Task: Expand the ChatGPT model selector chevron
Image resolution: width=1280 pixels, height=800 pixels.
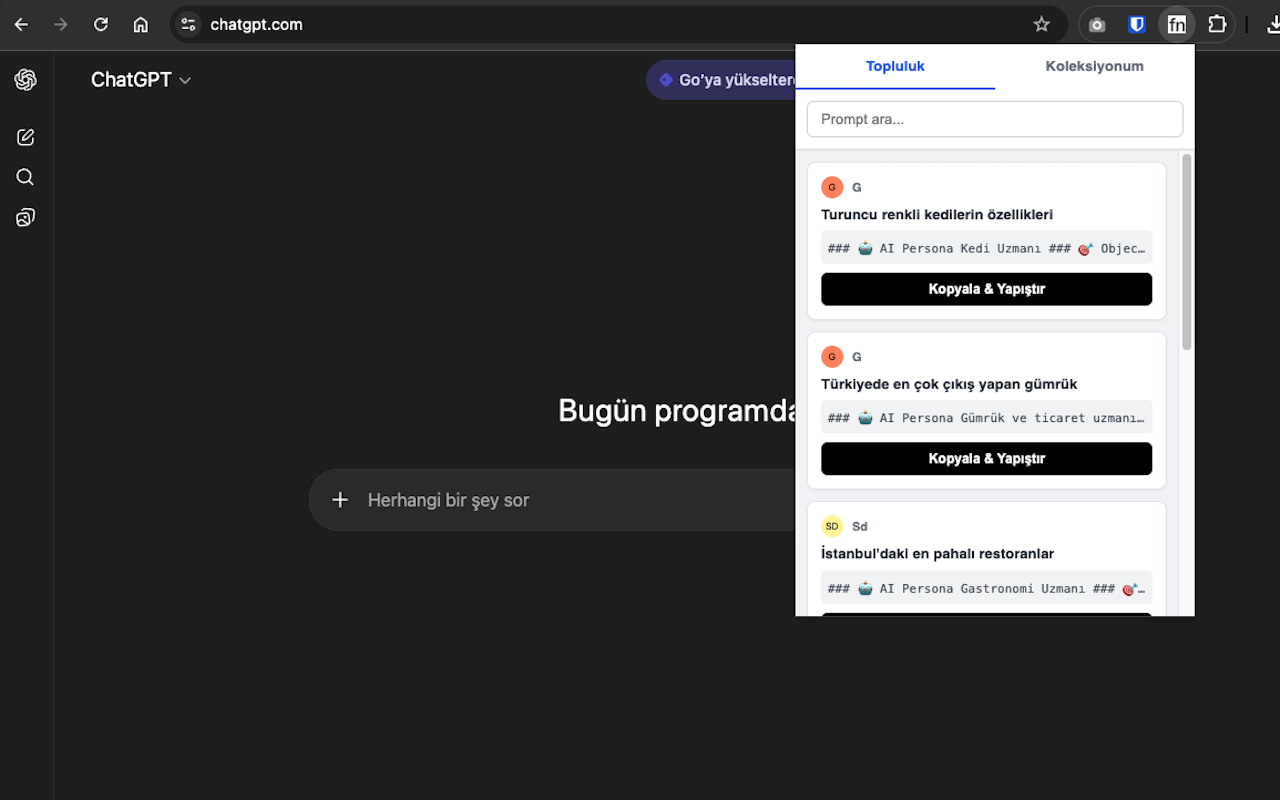Action: (185, 80)
